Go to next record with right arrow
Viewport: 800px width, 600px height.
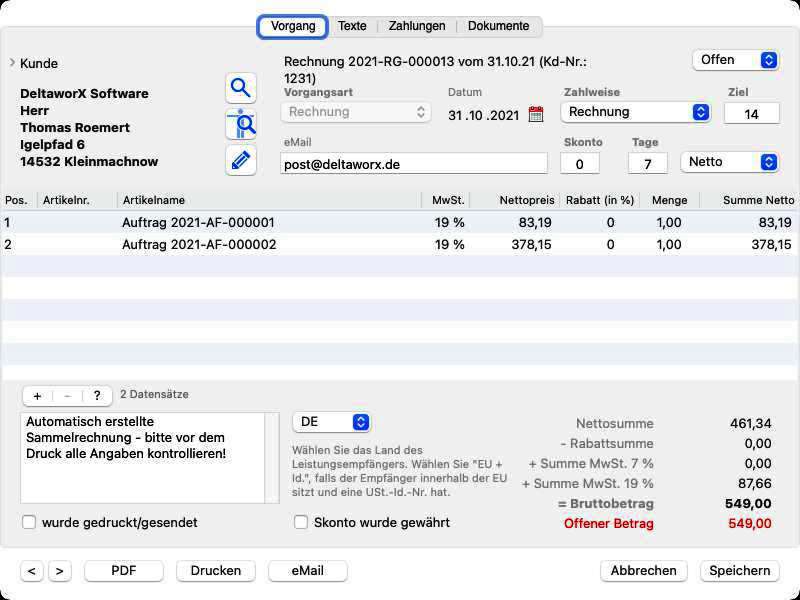click(59, 571)
